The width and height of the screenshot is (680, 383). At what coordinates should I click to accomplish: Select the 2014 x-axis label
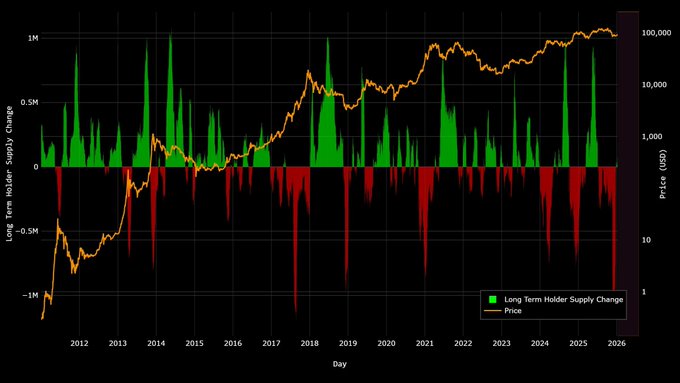coord(156,343)
